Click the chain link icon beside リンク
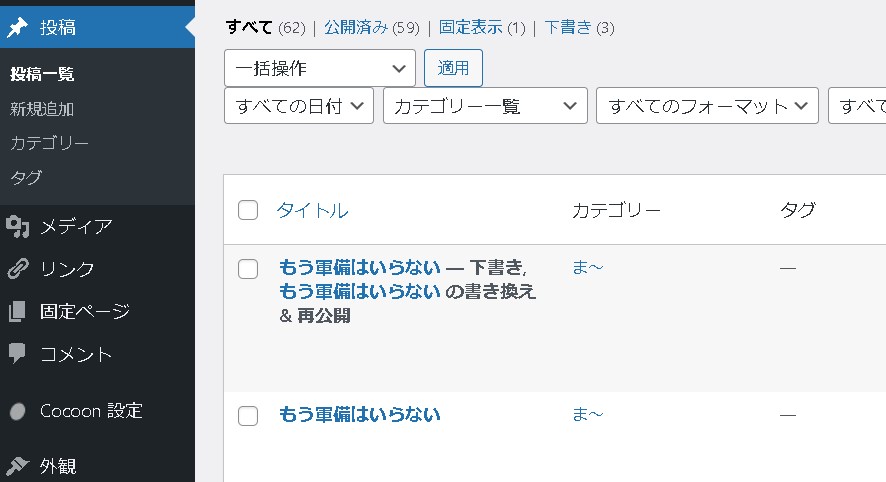 18,269
